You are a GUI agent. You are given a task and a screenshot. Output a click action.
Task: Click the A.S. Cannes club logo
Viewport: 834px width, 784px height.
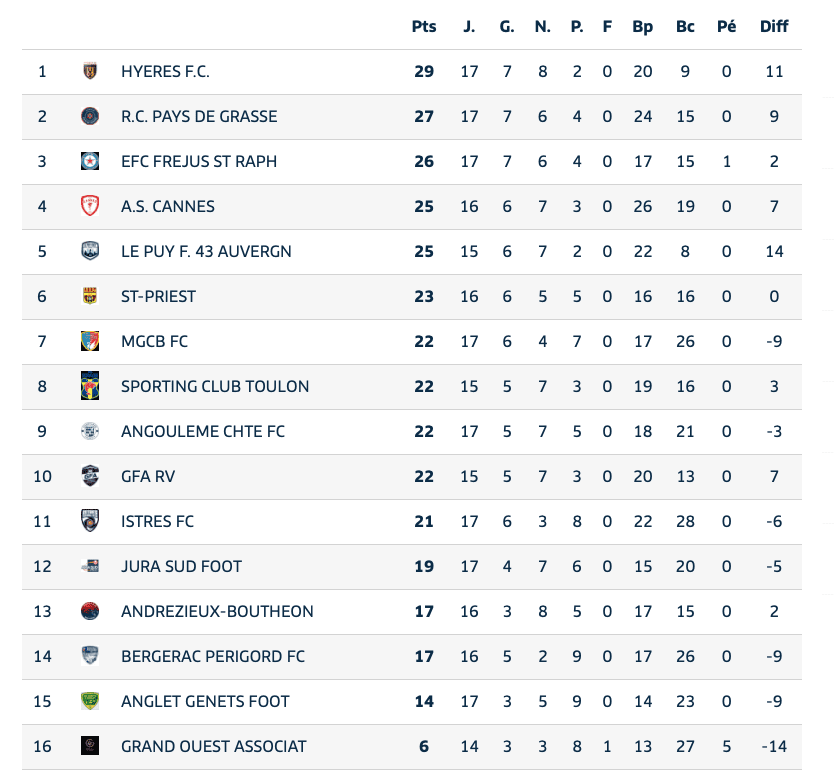point(90,206)
